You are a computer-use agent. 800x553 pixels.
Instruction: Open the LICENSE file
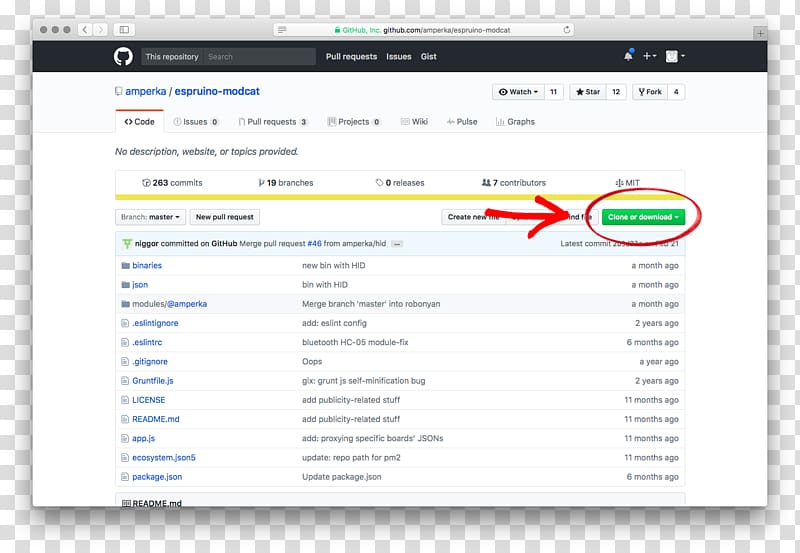point(148,400)
